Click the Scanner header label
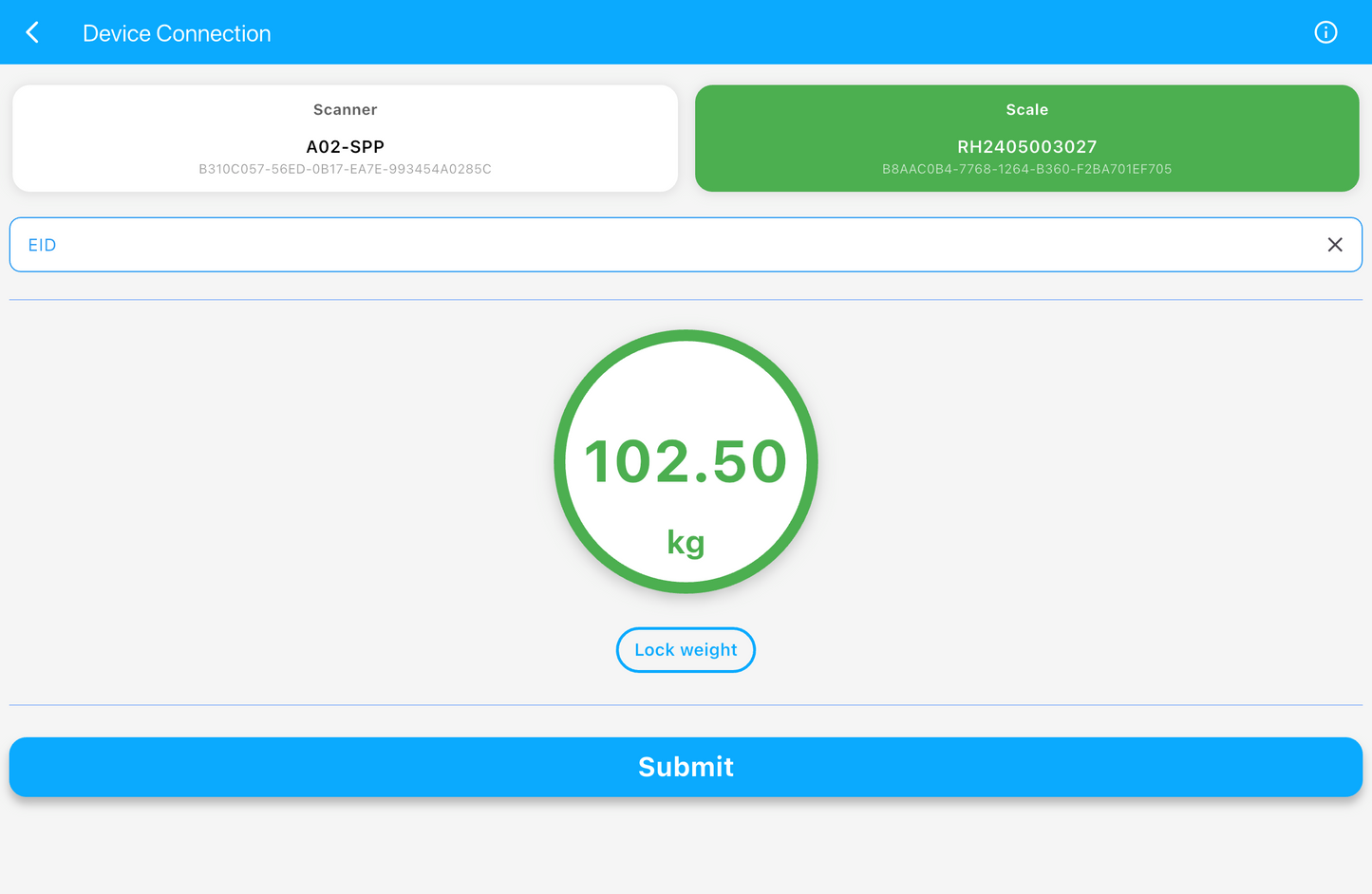The height and width of the screenshot is (894, 1372). coord(345,109)
